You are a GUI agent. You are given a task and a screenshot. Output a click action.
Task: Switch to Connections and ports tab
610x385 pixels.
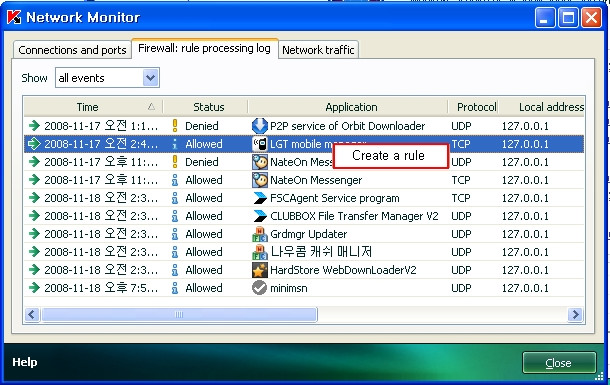(x=72, y=50)
